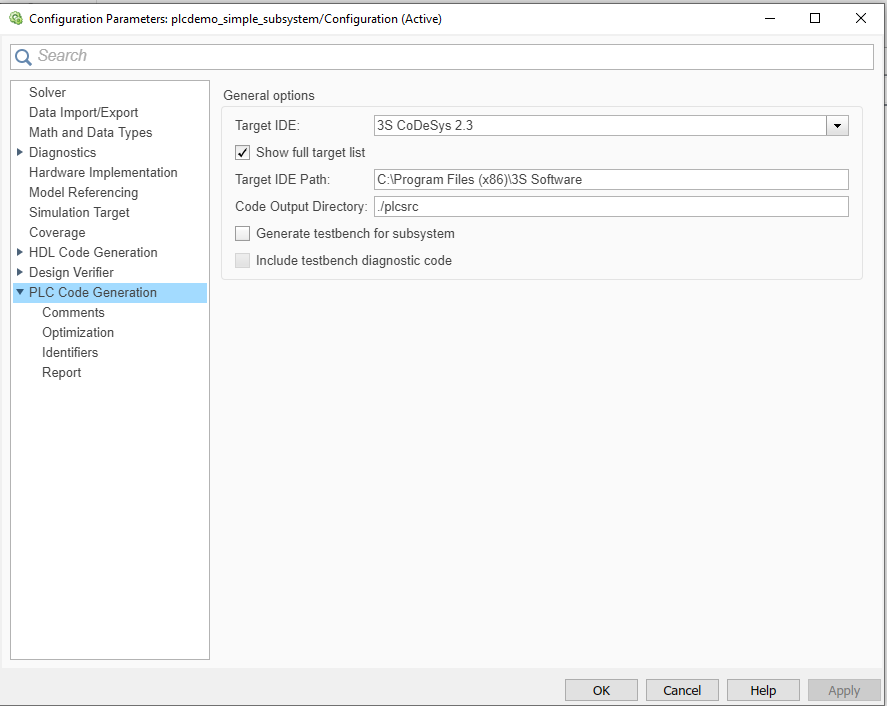Click the search magnifier icon

(x=23, y=57)
